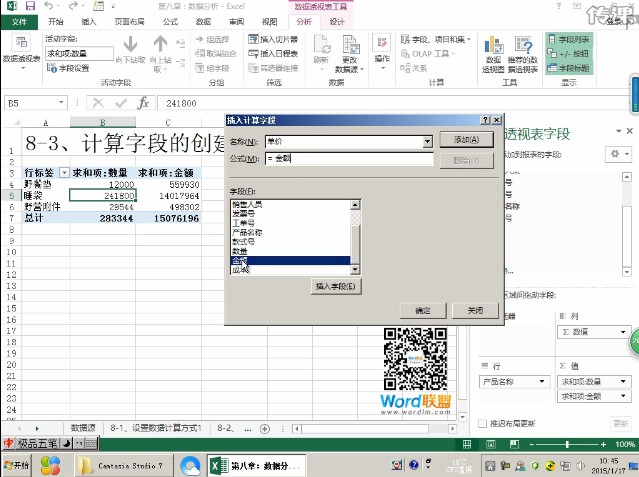The height and width of the screenshot is (477, 639).
Task: Click into the Formula (公式) input field
Action: coord(348,158)
